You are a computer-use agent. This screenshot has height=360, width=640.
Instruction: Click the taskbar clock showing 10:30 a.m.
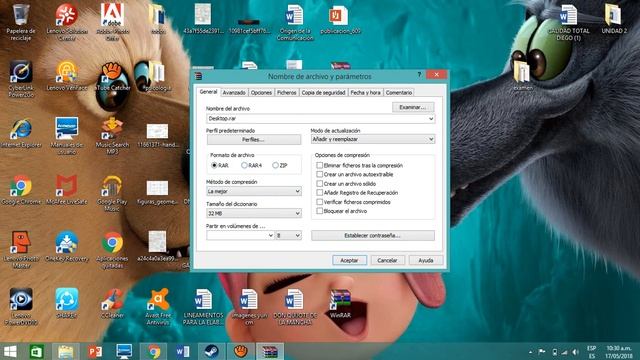619,352
